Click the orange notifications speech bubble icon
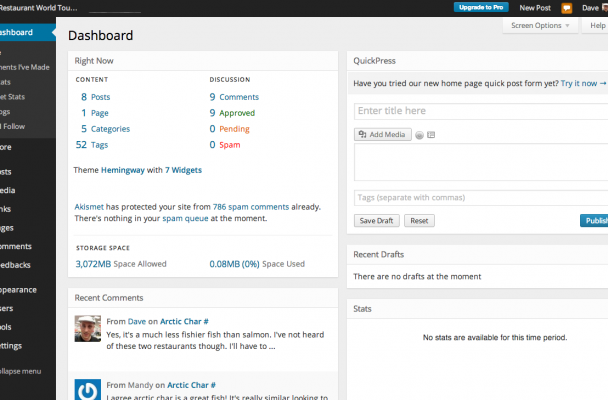Image resolution: width=608 pixels, height=400 pixels. coord(566,7)
